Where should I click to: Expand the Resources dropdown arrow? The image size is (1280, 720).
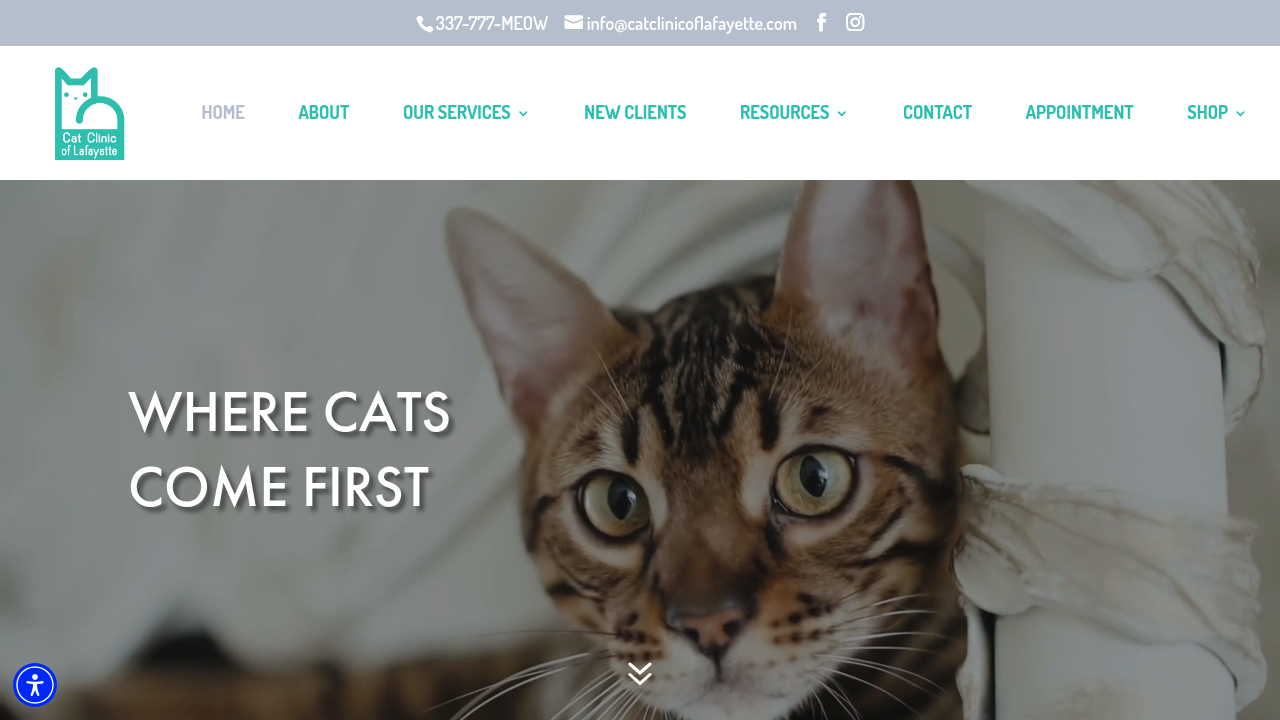pyautogui.click(x=842, y=113)
